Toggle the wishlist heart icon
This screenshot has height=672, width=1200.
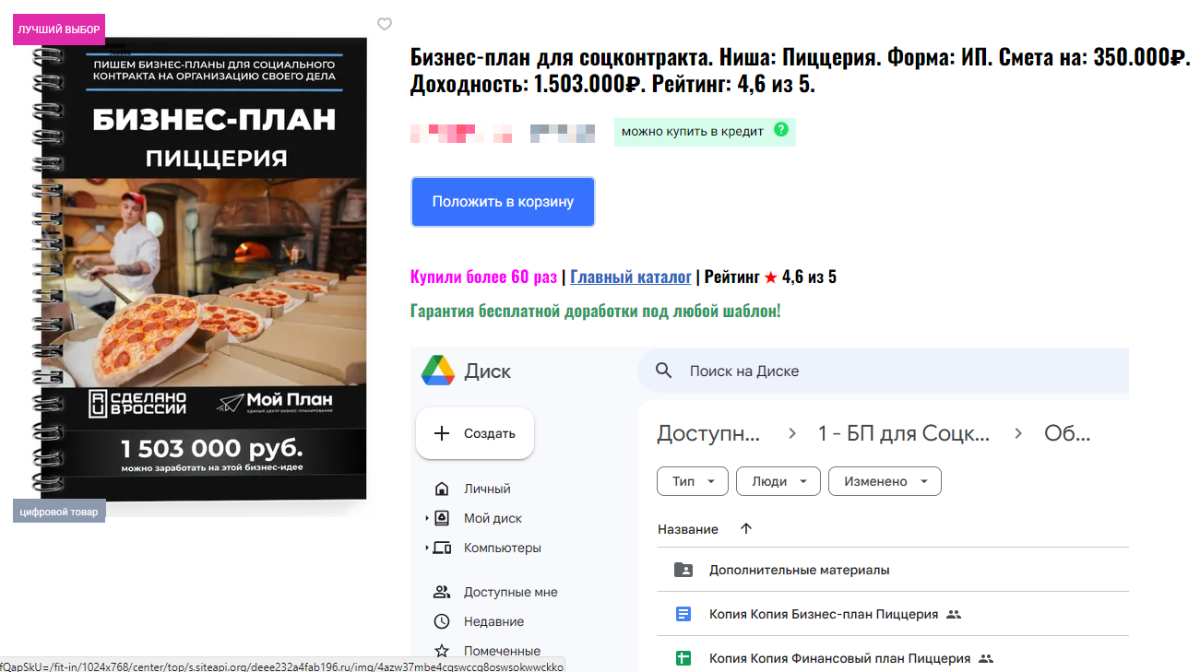click(x=384, y=24)
